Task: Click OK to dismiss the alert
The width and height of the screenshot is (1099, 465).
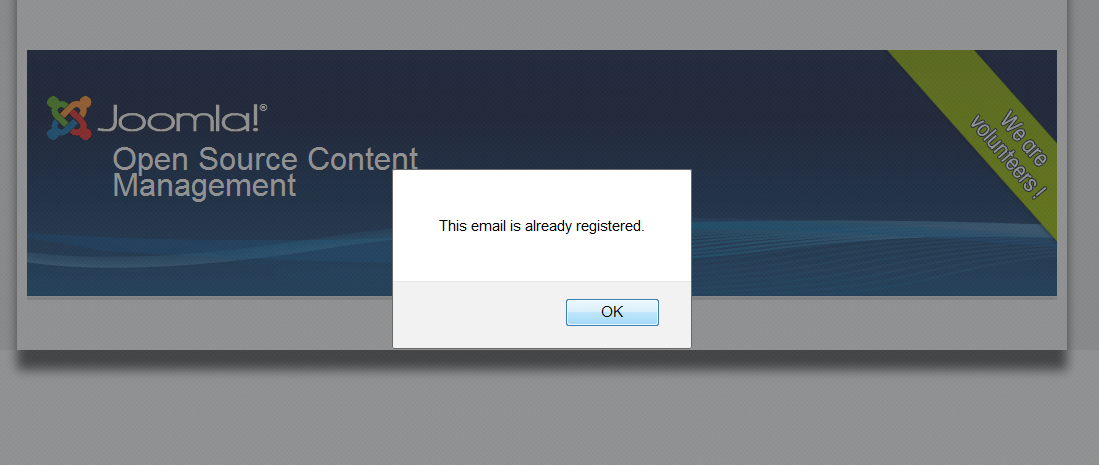Action: click(612, 312)
